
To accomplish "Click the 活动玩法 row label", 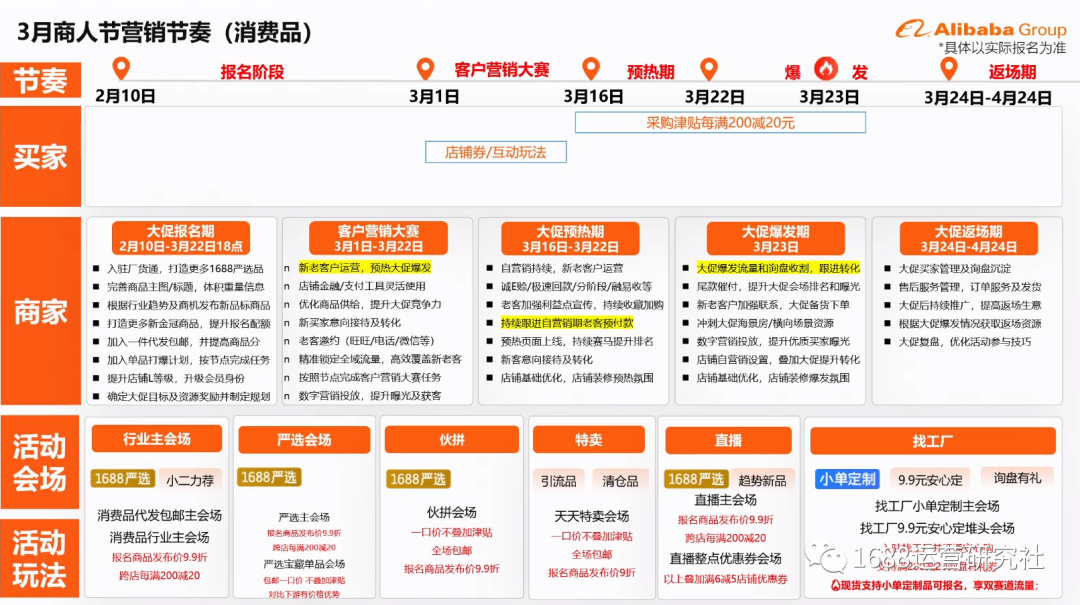I will 40,558.
